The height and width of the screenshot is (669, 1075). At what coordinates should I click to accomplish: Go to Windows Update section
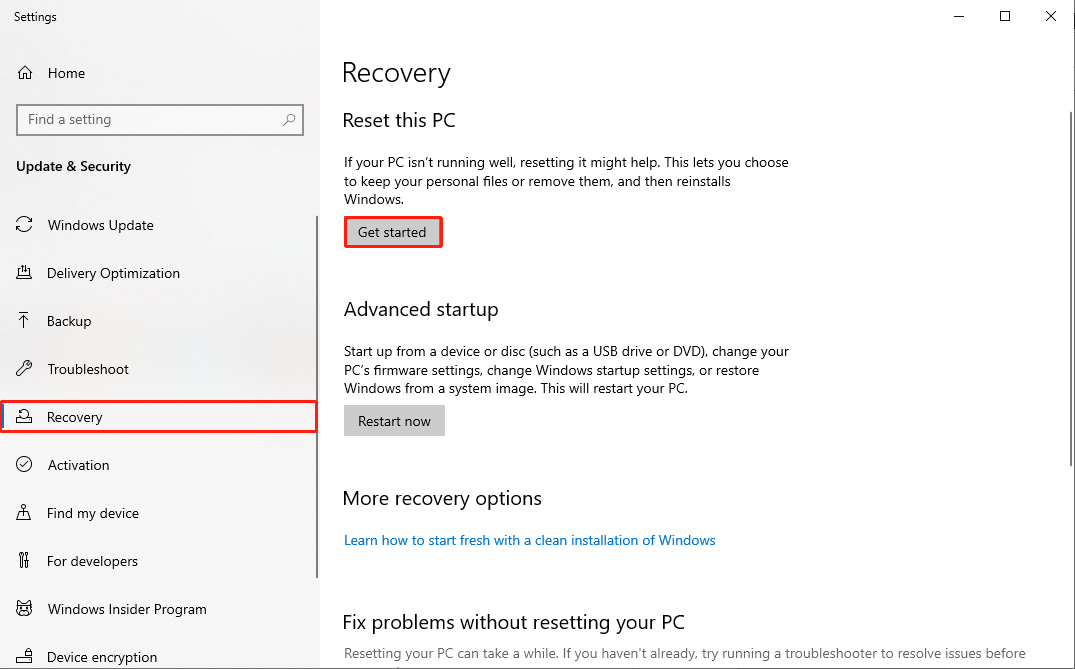[101, 225]
